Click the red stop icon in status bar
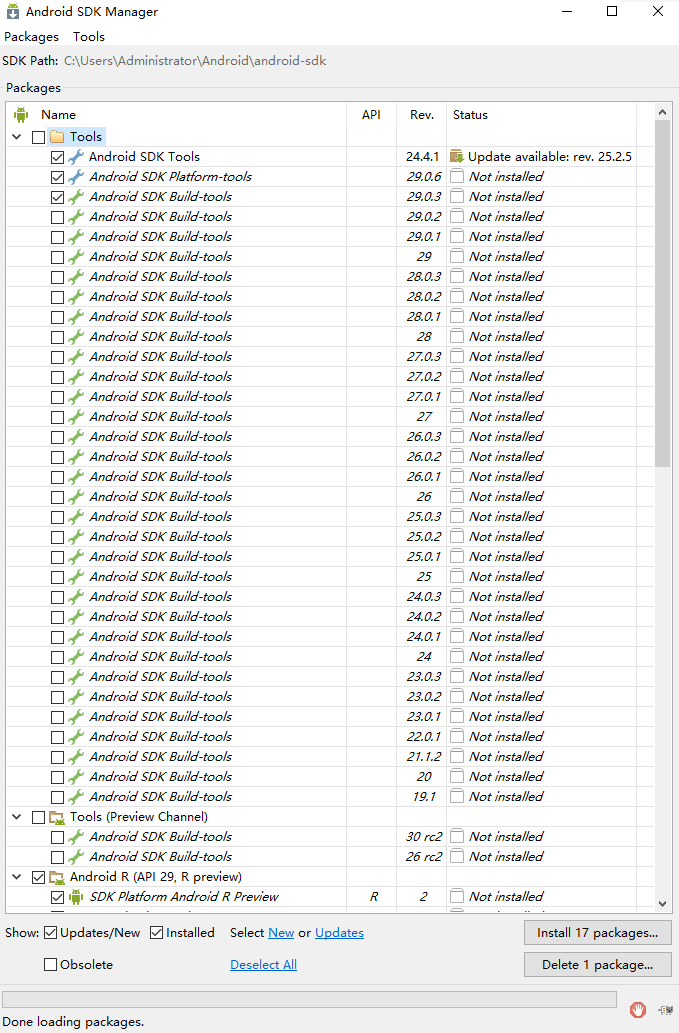The width and height of the screenshot is (679, 1033). coord(638,1009)
